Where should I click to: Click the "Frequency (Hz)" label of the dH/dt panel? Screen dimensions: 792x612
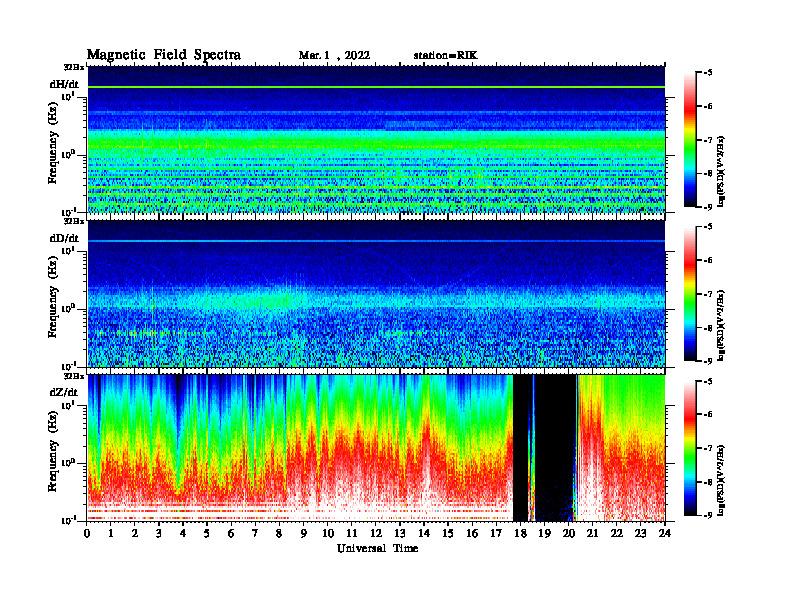[52, 142]
